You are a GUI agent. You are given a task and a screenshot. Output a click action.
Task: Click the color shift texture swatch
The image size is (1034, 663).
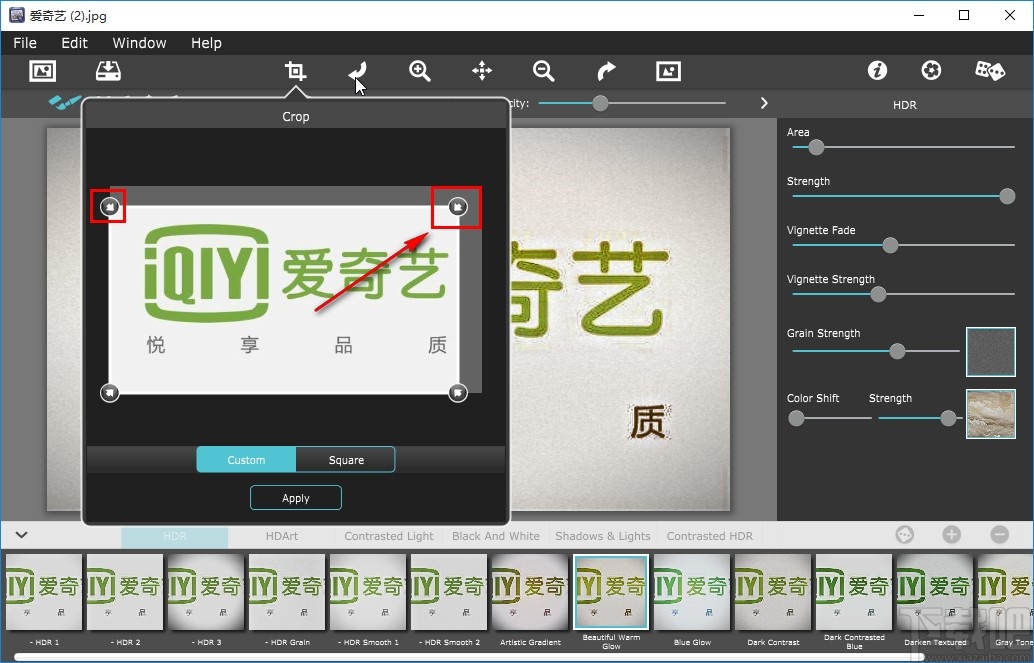coord(990,414)
